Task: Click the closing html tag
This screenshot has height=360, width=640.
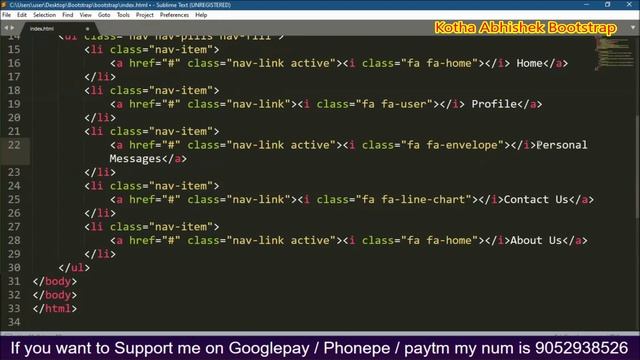Action: click(x=55, y=309)
